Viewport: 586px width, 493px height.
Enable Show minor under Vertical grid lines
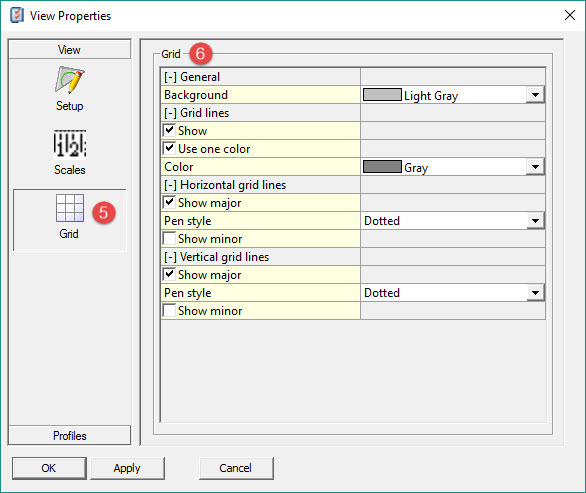169,310
